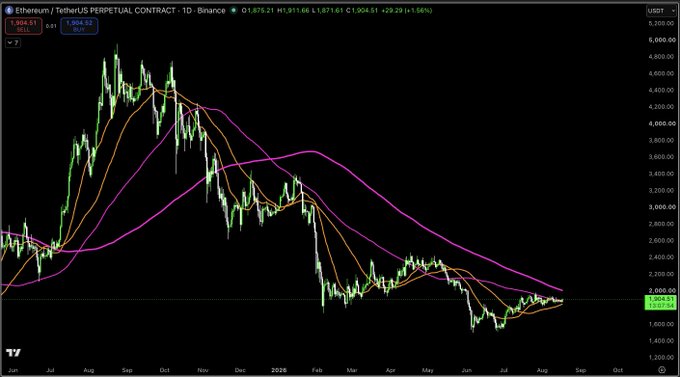Click the 3,000.00 price axis label
680x377 pixels.
tap(662, 207)
